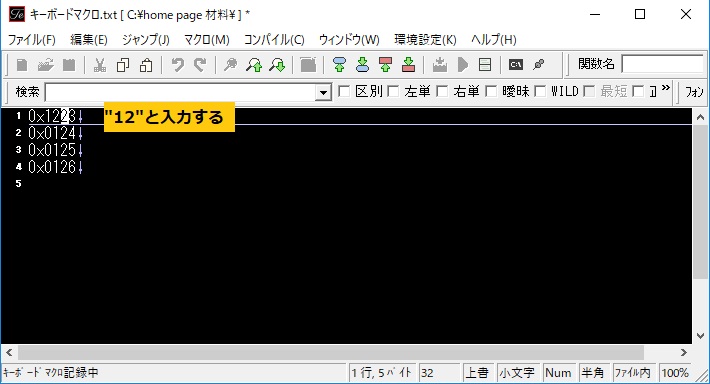This screenshot has height=384, width=710.
Task: Click the 半角 status bar indicator
Action: tap(593, 373)
